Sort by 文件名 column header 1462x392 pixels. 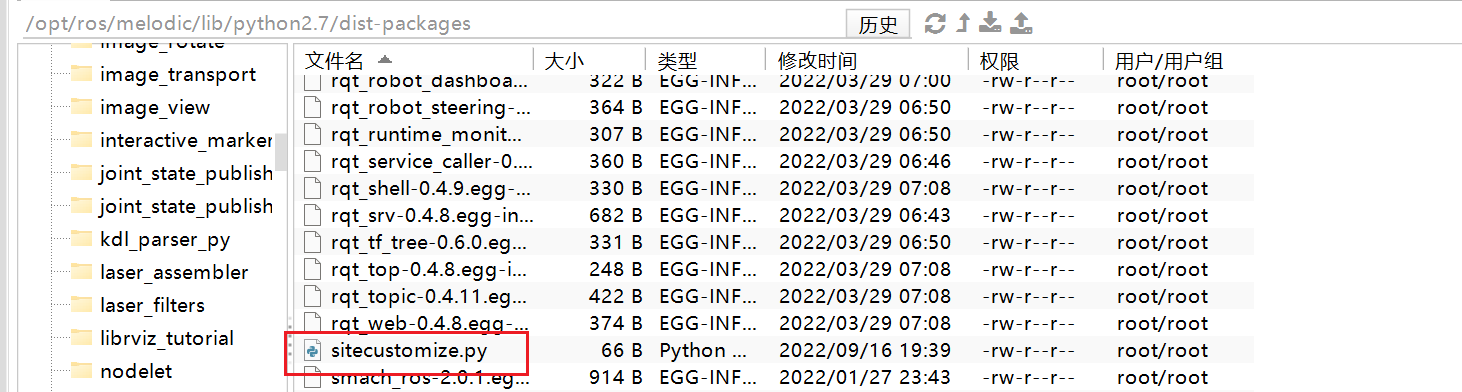pos(334,61)
